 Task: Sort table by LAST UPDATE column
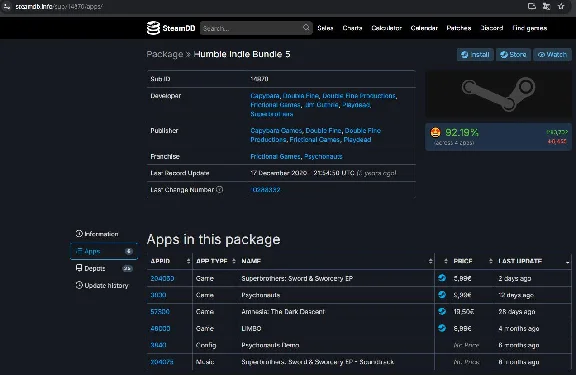[533, 261]
